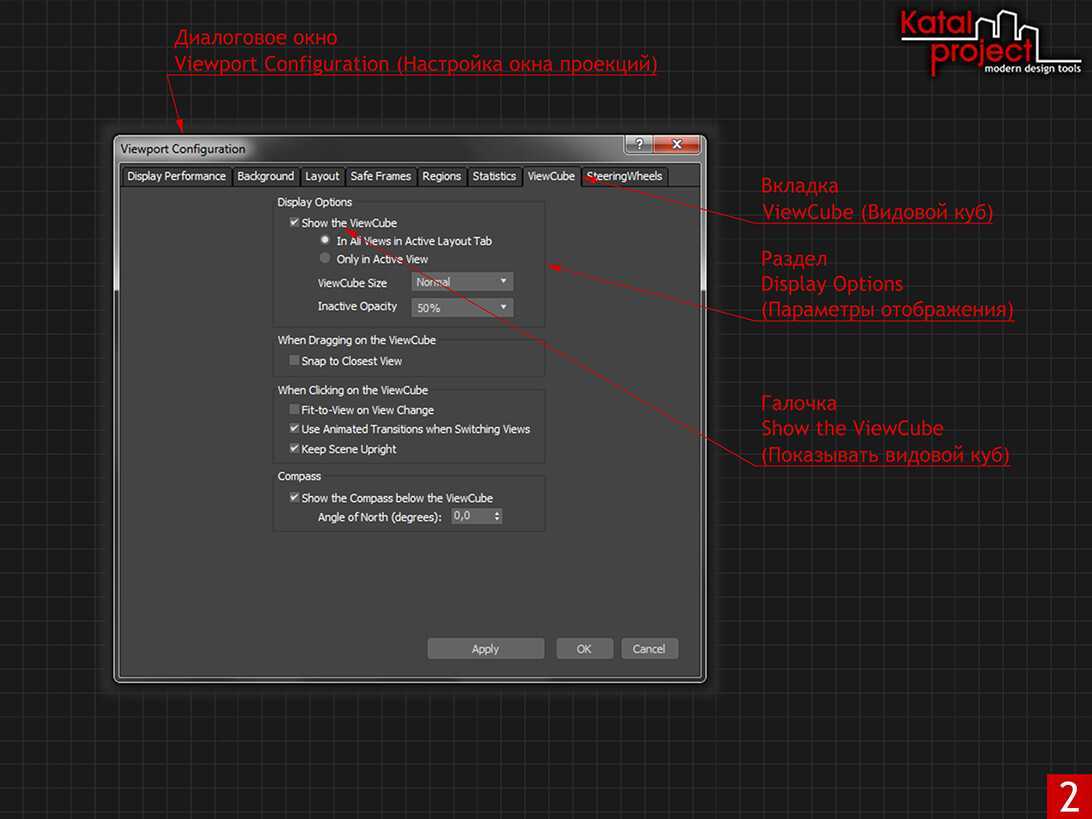Open the SteeringWheels tab
Image resolution: width=1092 pixels, height=819 pixels.
point(625,177)
